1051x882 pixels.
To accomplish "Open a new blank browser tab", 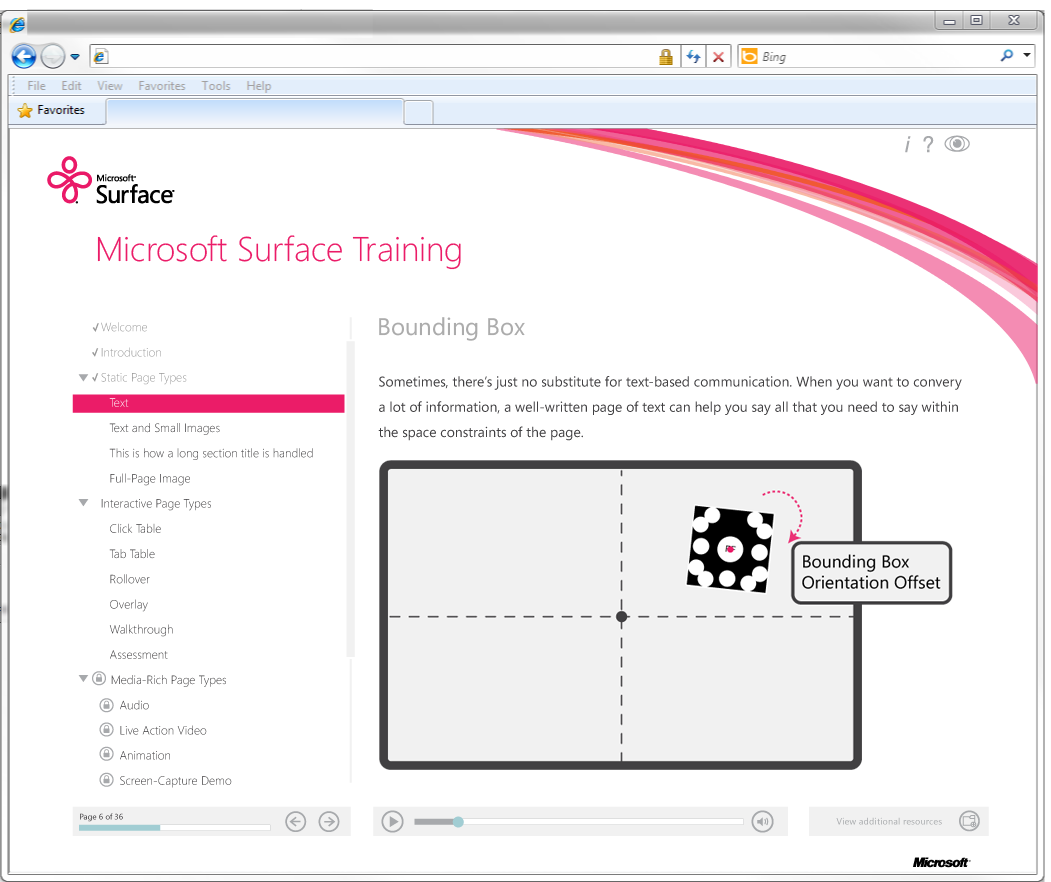I will pyautogui.click(x=418, y=112).
